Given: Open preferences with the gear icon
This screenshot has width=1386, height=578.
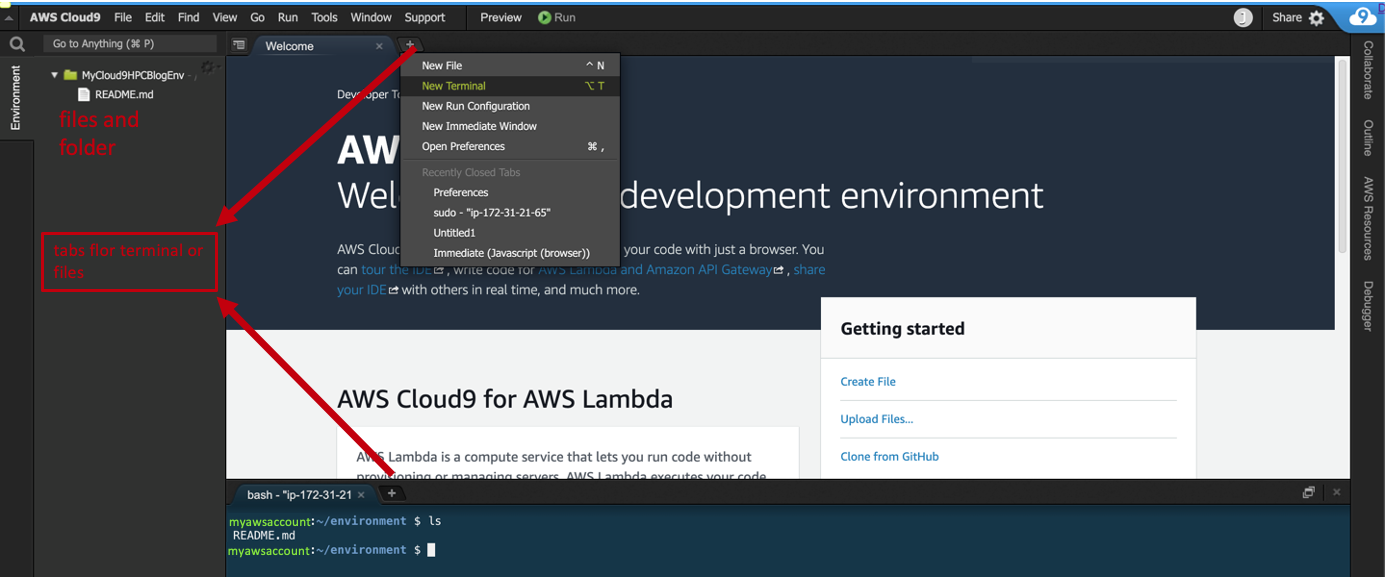Looking at the screenshot, I should [x=1317, y=18].
